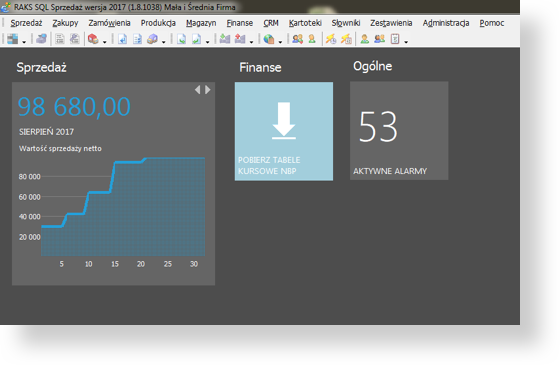Viewport: 560px width, 365px height.
Task: Show next month with right arrow
Action: [x=208, y=90]
